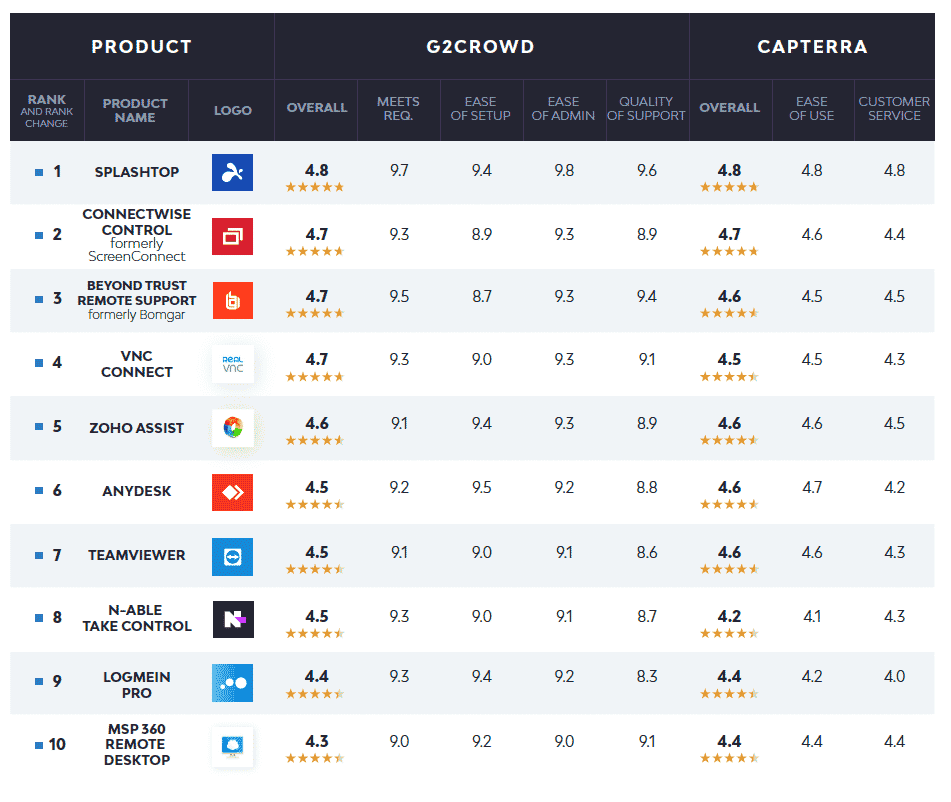951x802 pixels.
Task: Select LogMeIn Pro's Capterra star rating
Action: point(729,693)
